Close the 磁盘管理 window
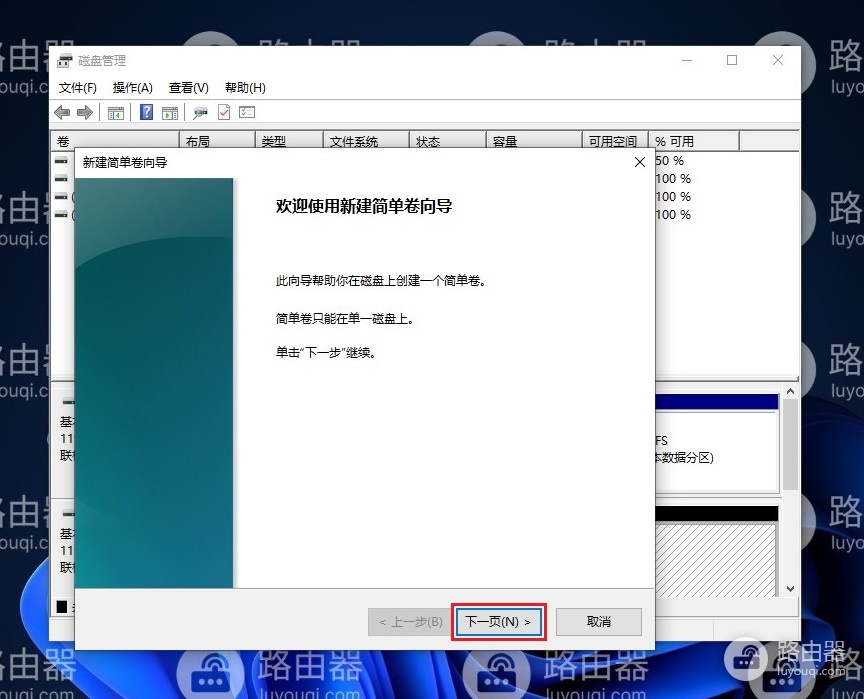This screenshot has height=699, width=864. click(777, 60)
